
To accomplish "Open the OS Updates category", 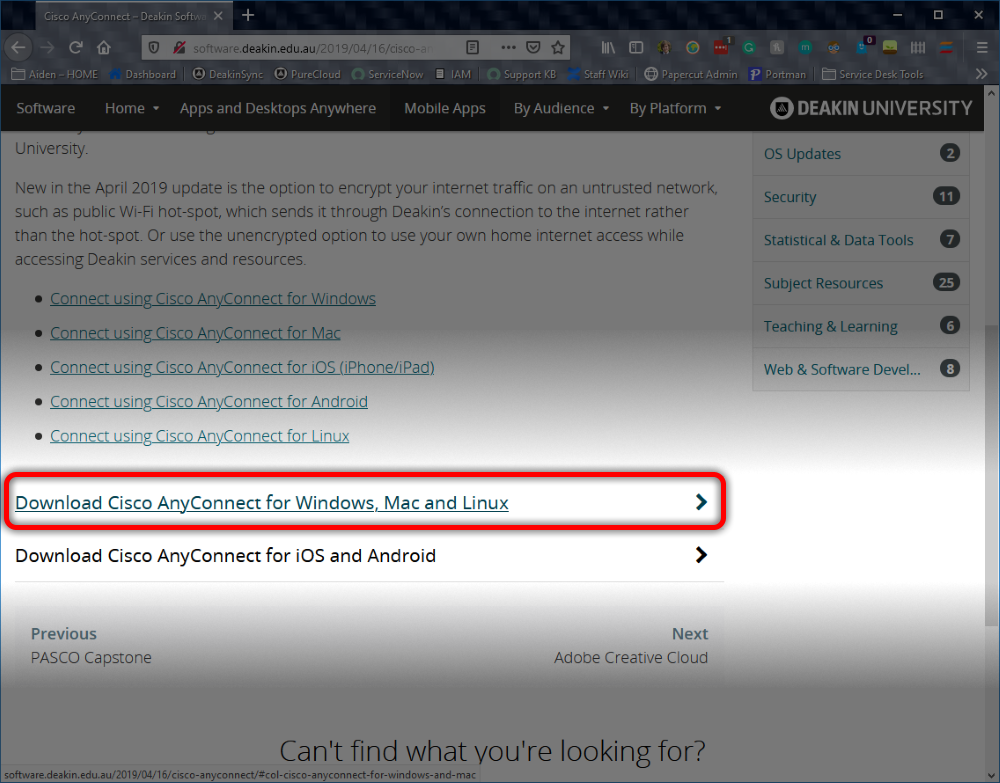I will (x=861, y=154).
